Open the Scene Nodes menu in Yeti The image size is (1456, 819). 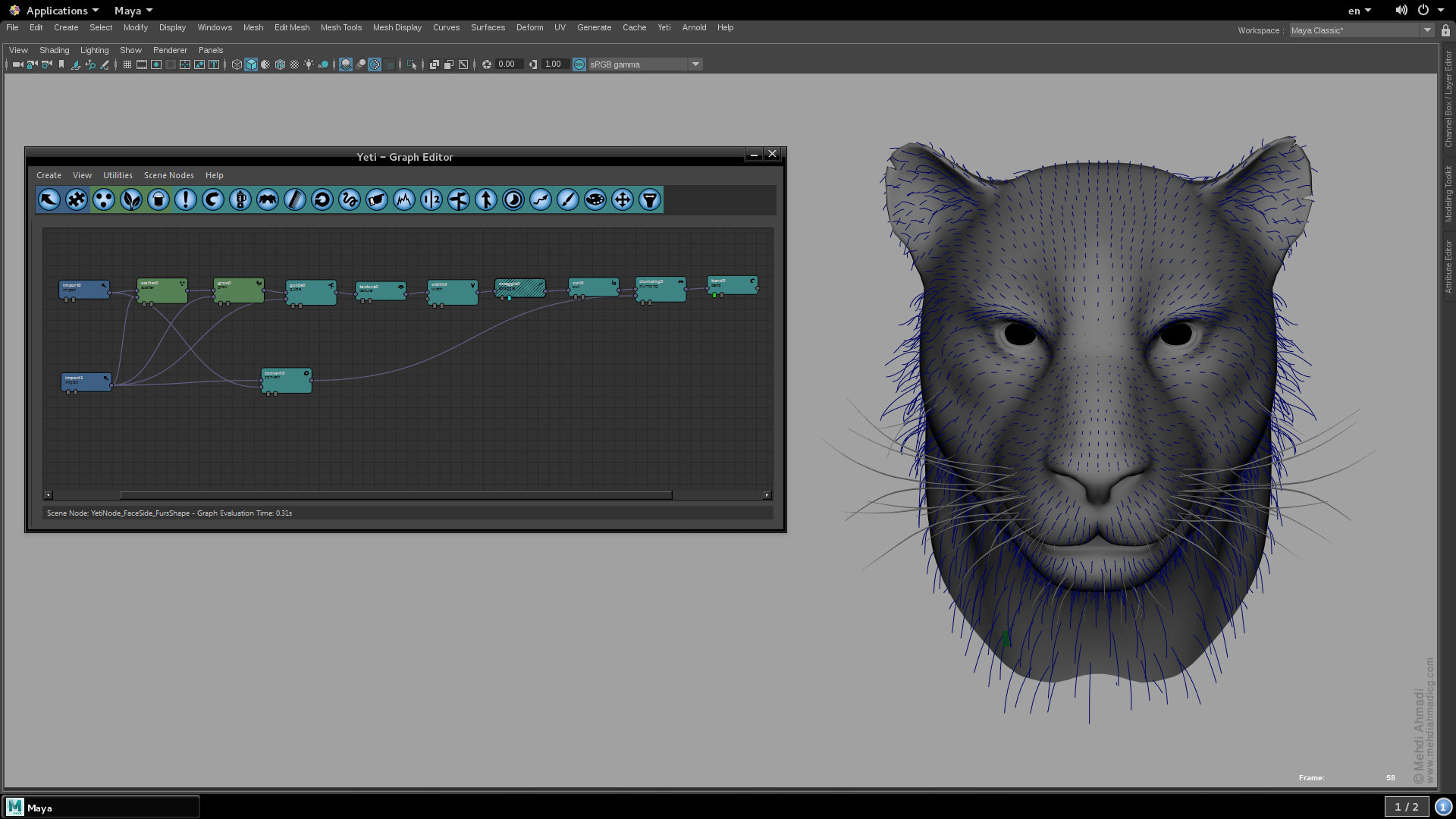[x=168, y=175]
